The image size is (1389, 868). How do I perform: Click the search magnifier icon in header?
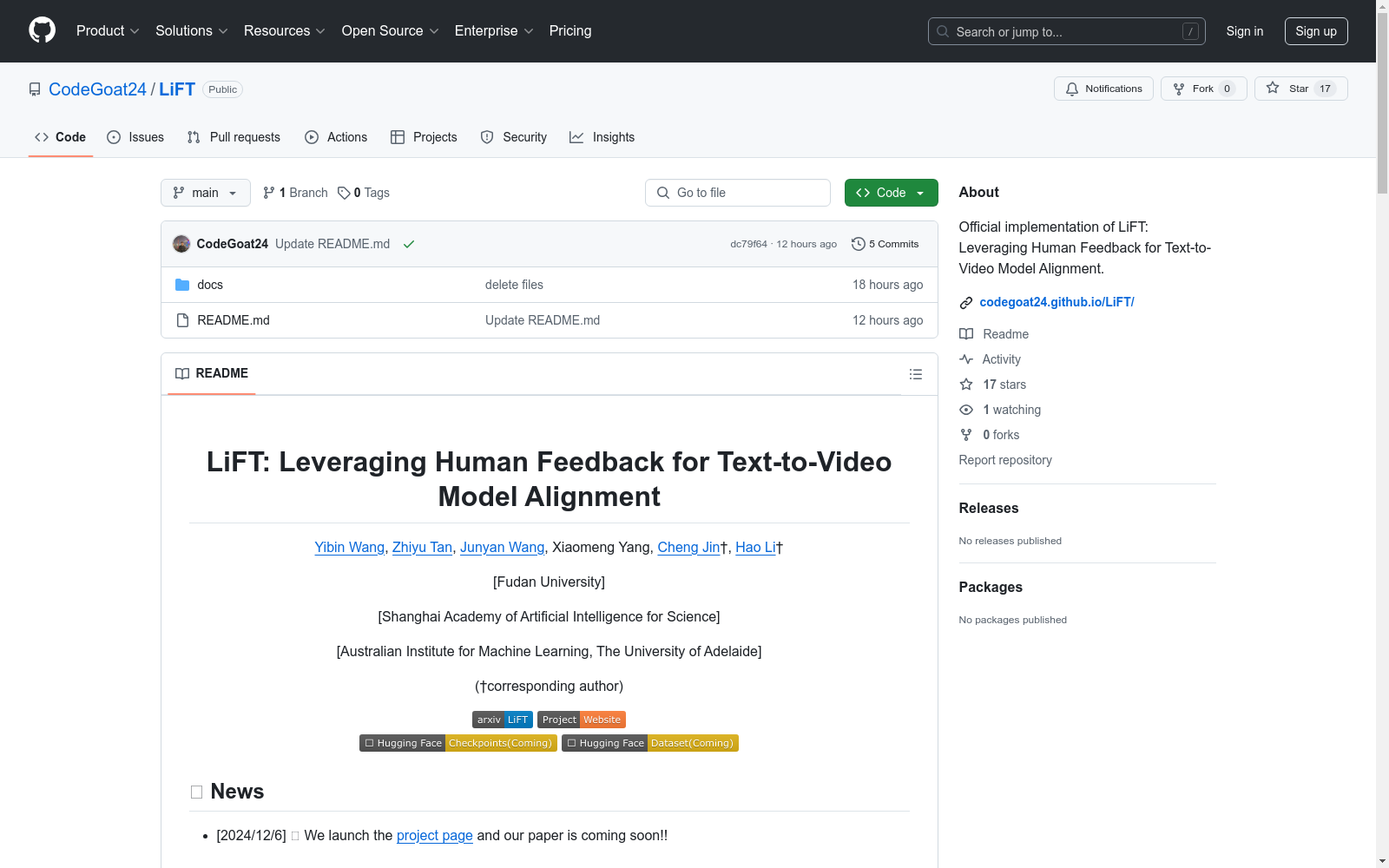click(x=943, y=31)
